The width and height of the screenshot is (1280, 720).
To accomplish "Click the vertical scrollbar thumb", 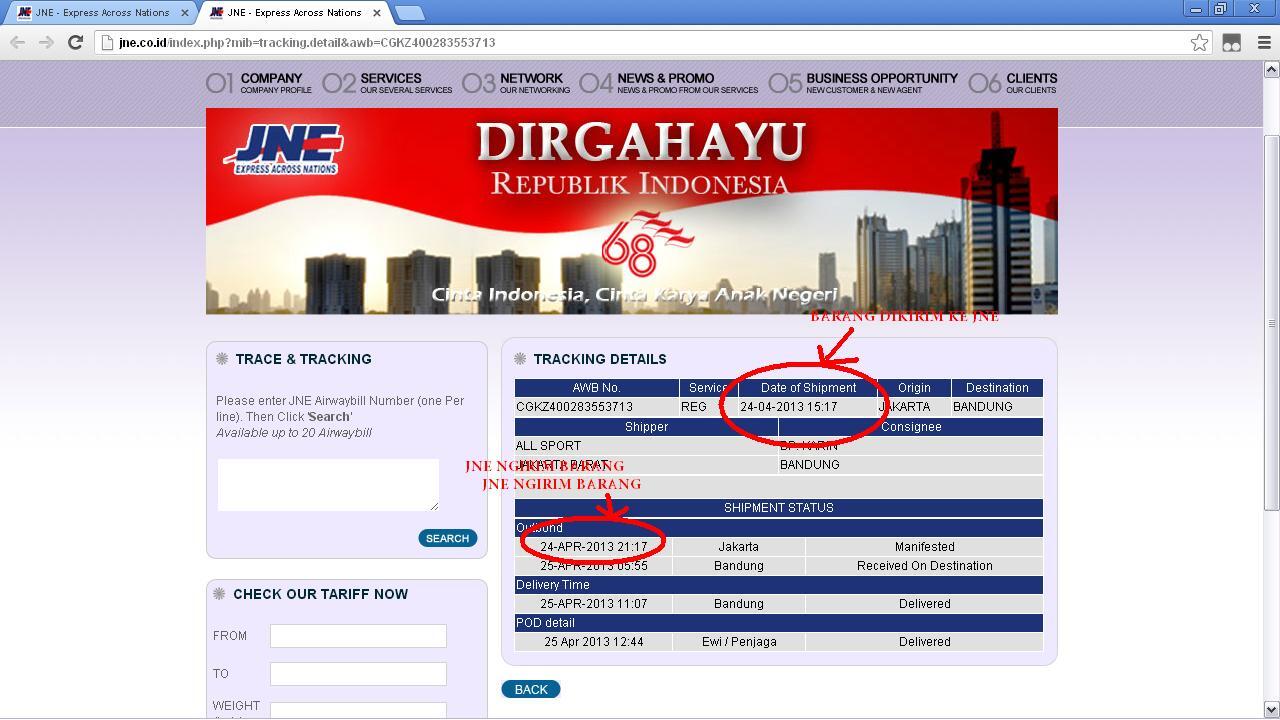I will [x=1272, y=322].
